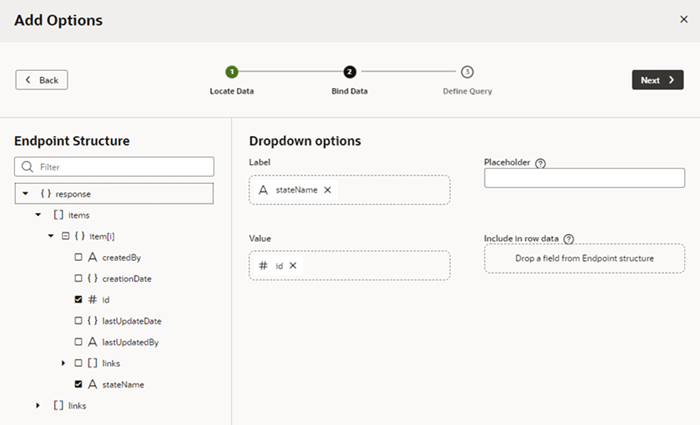The image size is (700, 425).
Task: Select the lastUpdateDate tree row text
Action: 132,321
